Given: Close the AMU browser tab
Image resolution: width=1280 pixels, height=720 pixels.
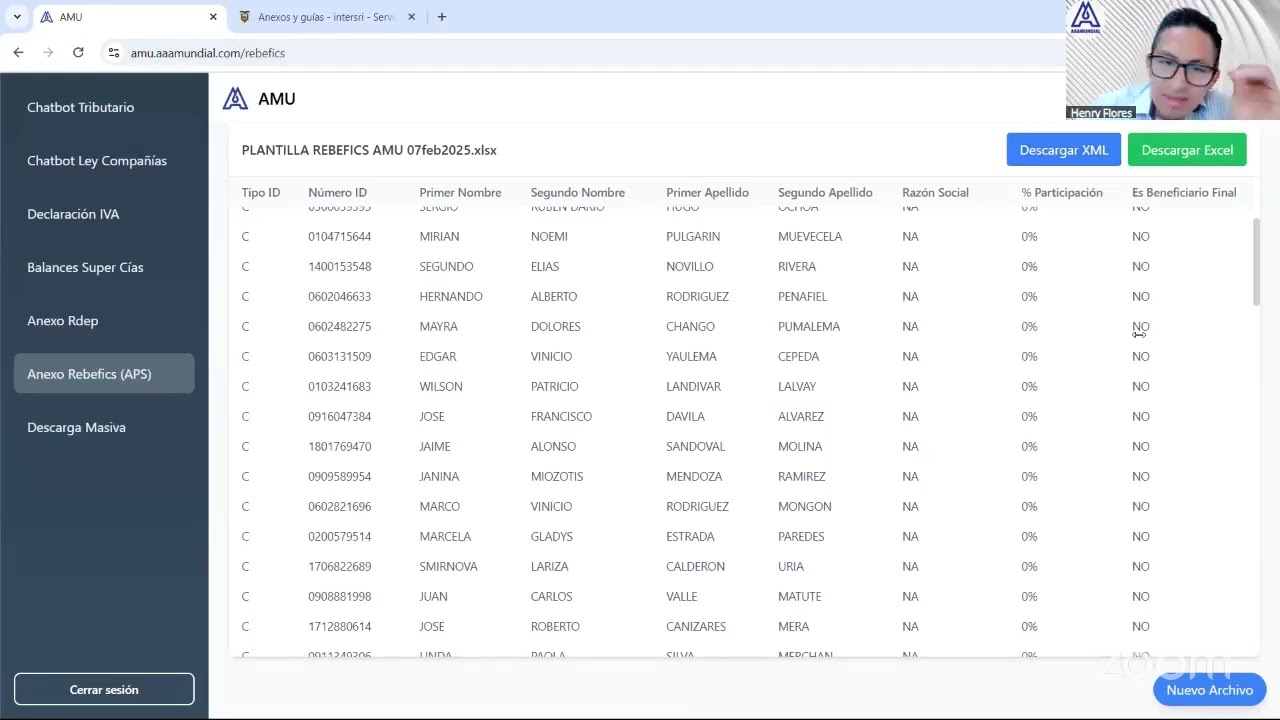Looking at the screenshot, I should pyautogui.click(x=213, y=17).
